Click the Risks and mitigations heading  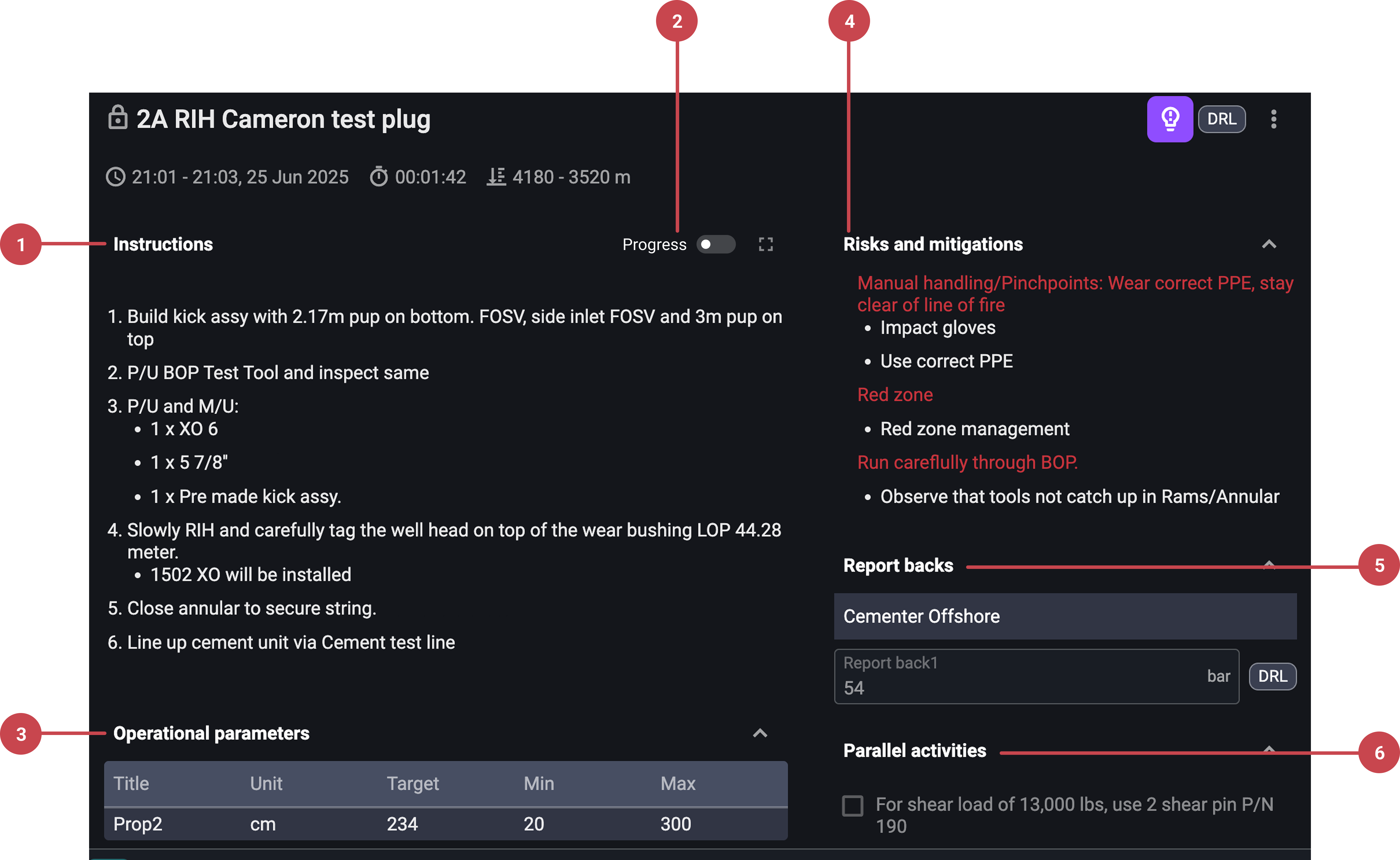point(933,244)
